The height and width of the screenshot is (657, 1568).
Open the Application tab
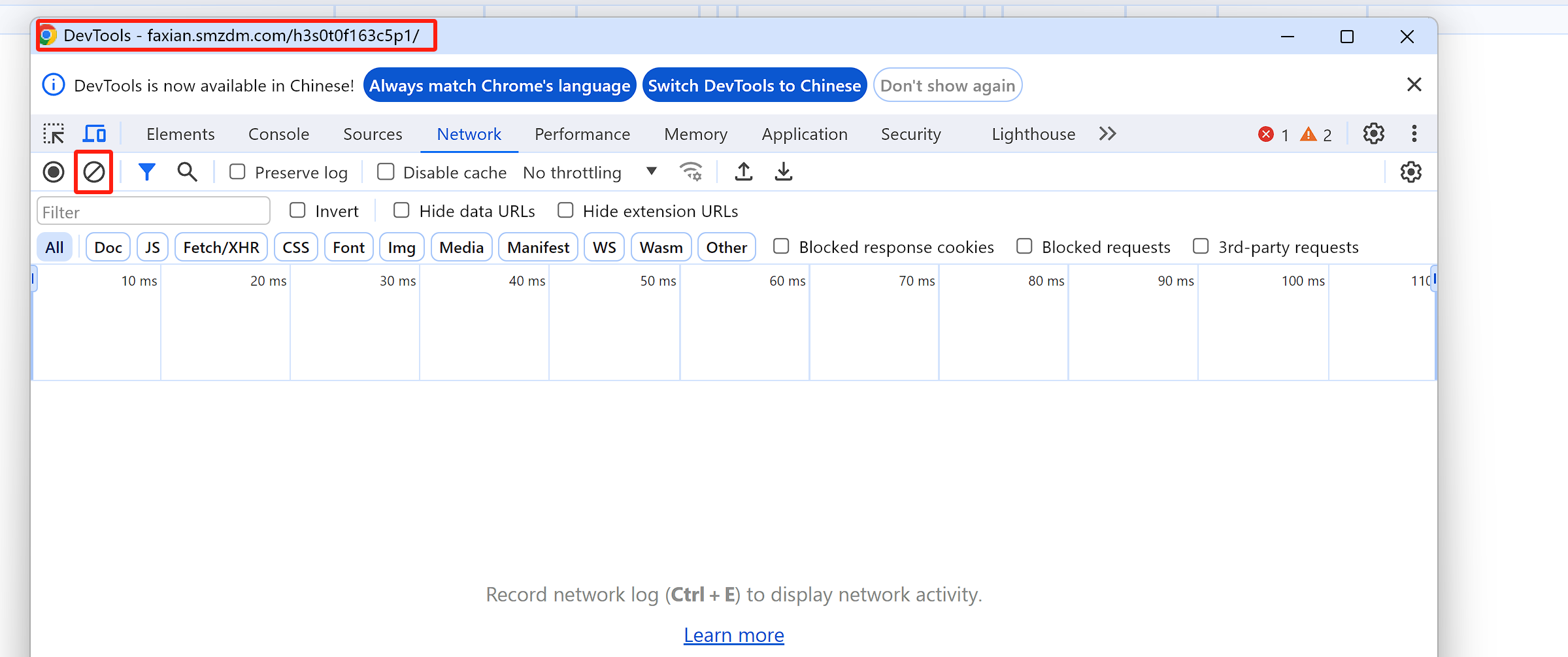pos(804,134)
